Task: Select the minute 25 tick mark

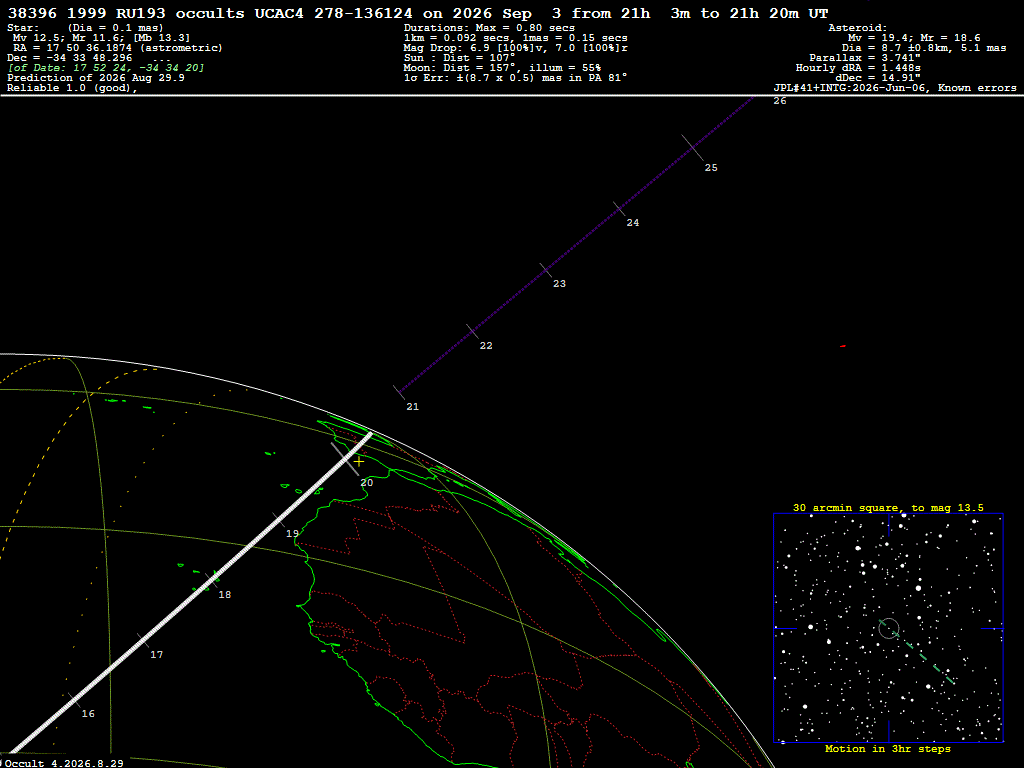Action: pyautogui.click(x=693, y=148)
